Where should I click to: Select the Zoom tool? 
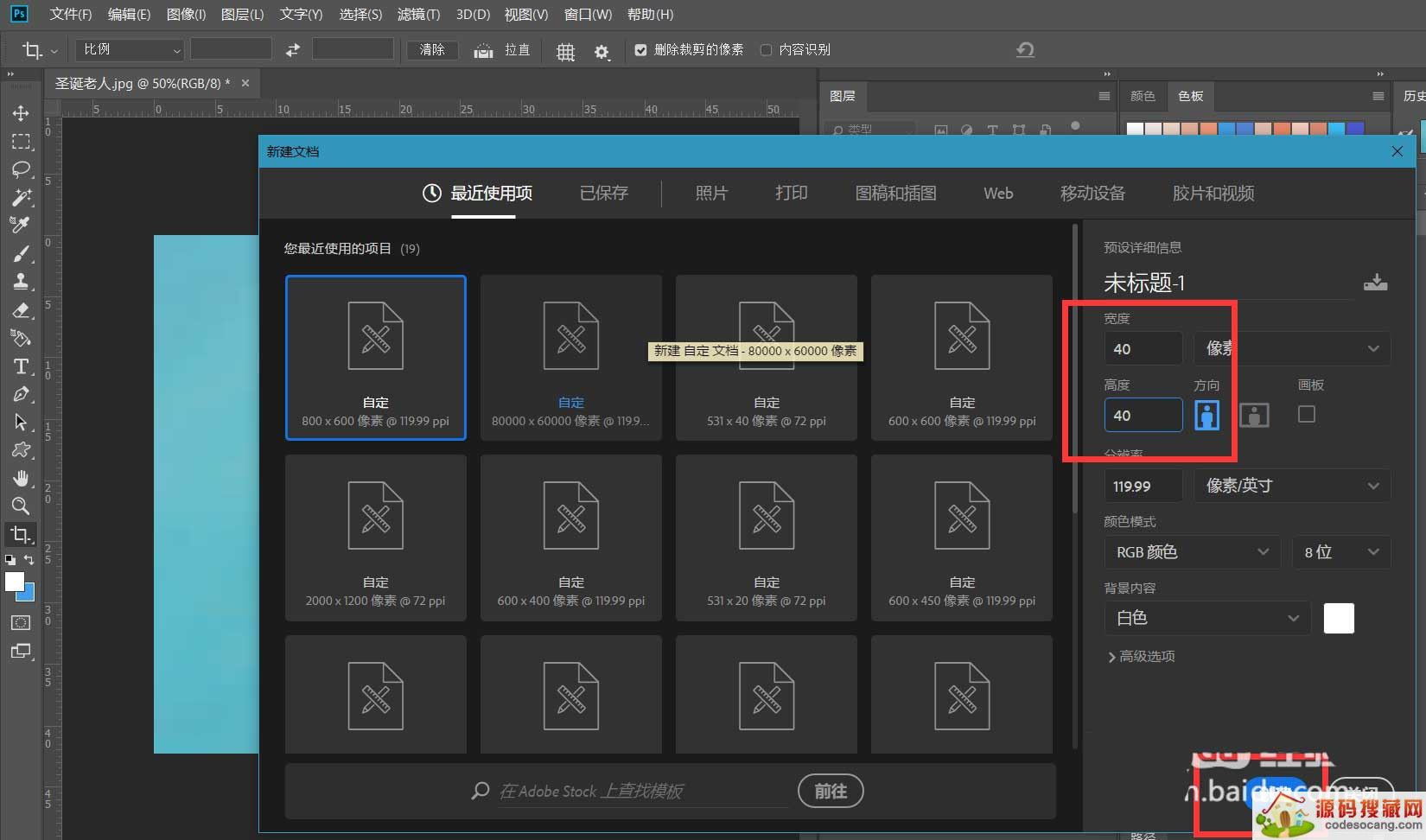(21, 506)
